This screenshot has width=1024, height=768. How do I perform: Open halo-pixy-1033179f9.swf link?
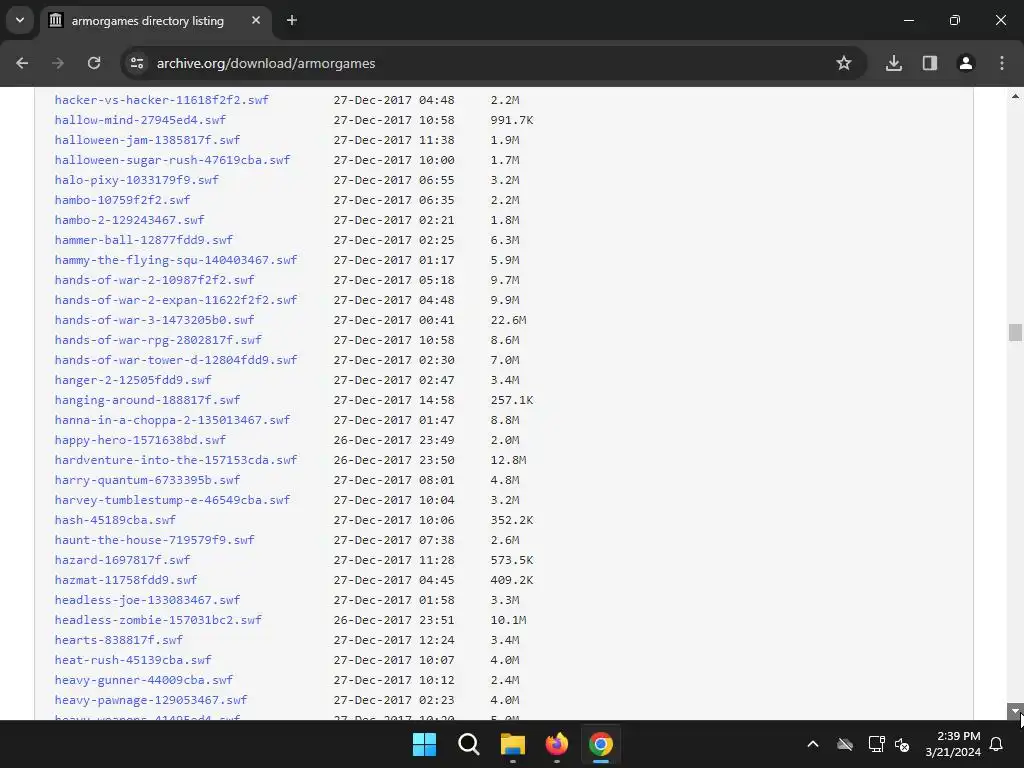136,180
